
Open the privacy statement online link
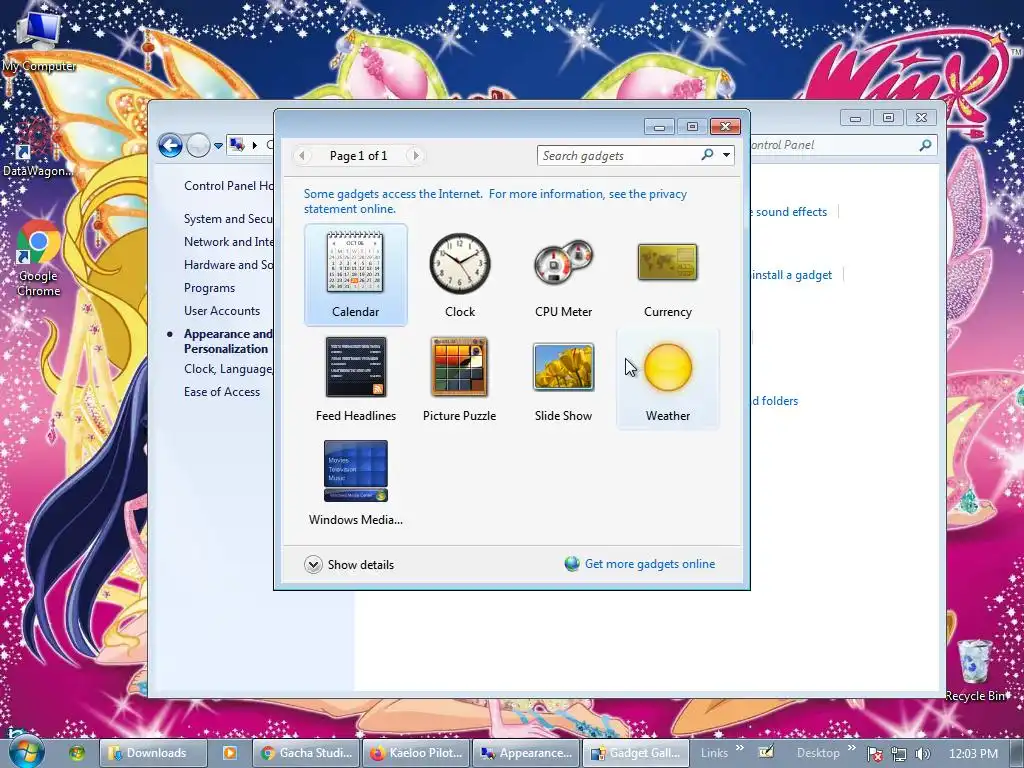coord(495,201)
